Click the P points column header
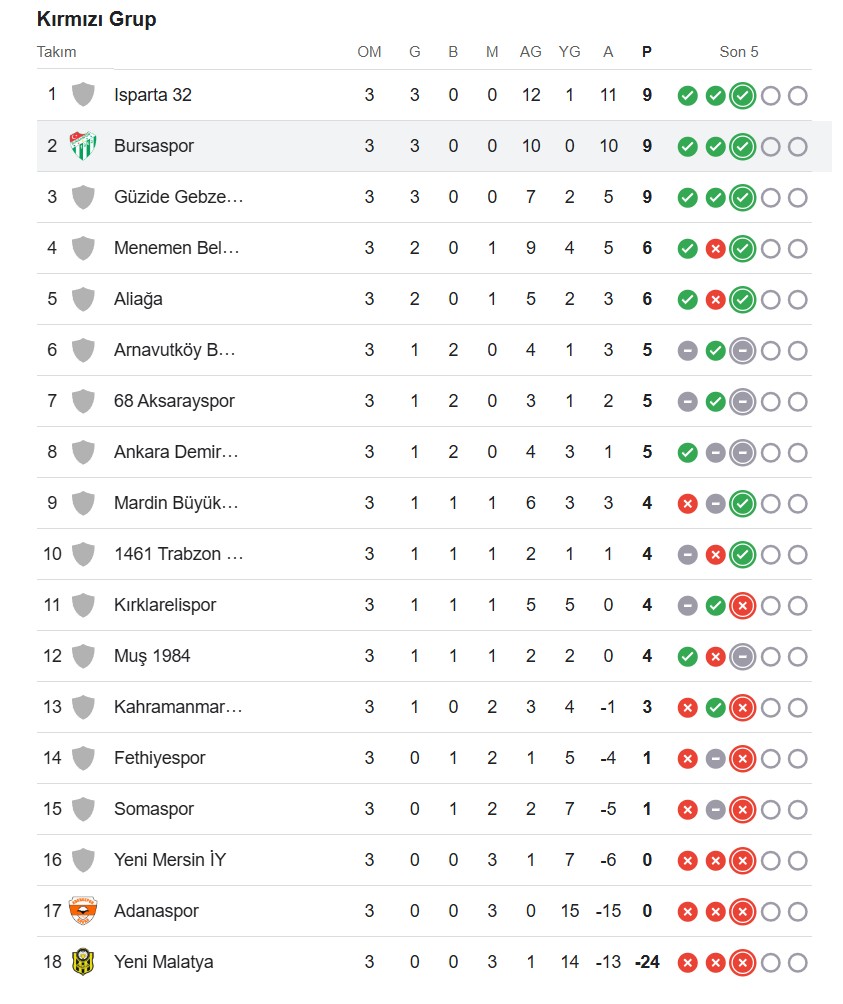Image resolution: width=843 pixels, height=1004 pixels. 646,52
